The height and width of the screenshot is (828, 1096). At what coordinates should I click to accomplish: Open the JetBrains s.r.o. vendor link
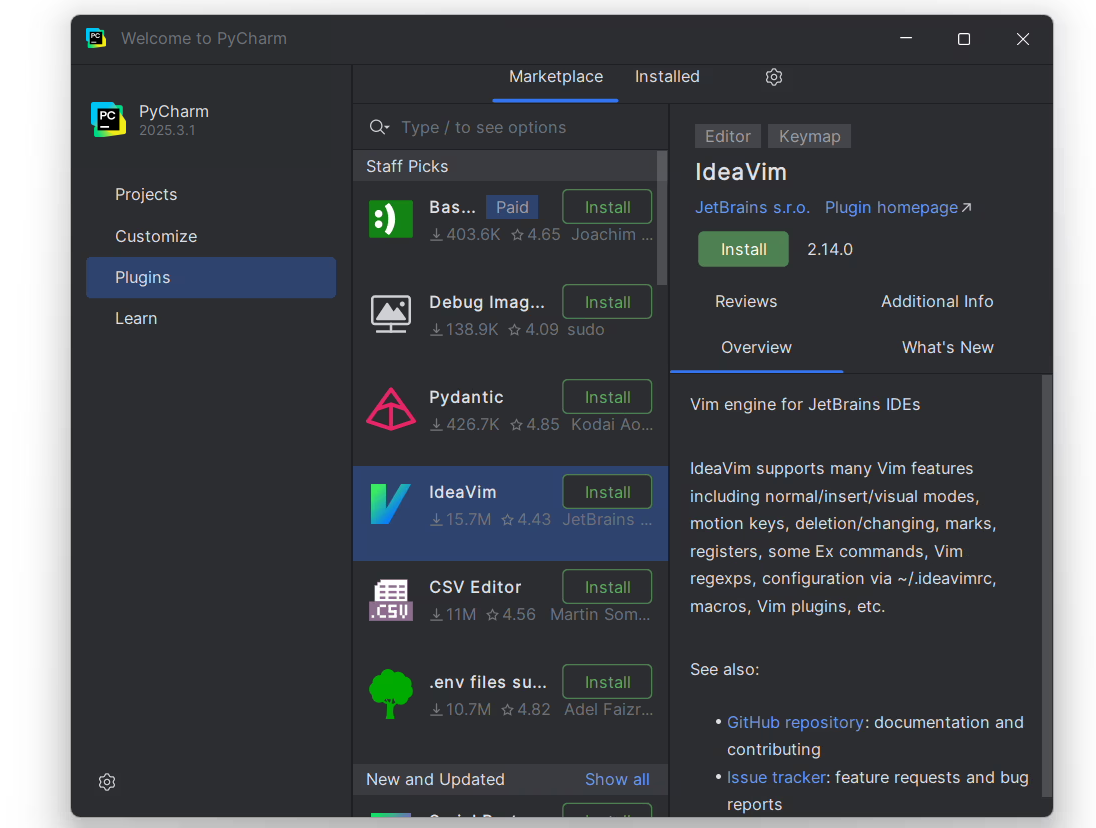coord(752,208)
